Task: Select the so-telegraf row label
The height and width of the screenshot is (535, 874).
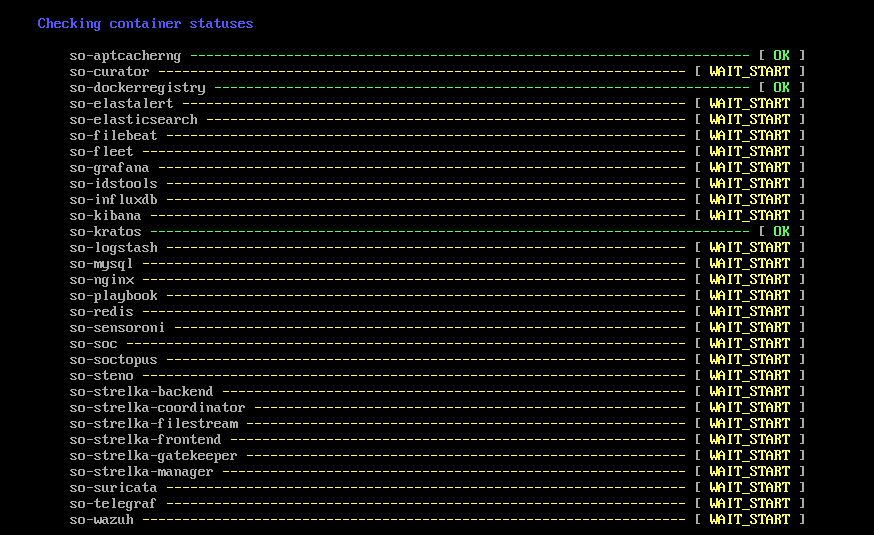Action: tap(113, 504)
